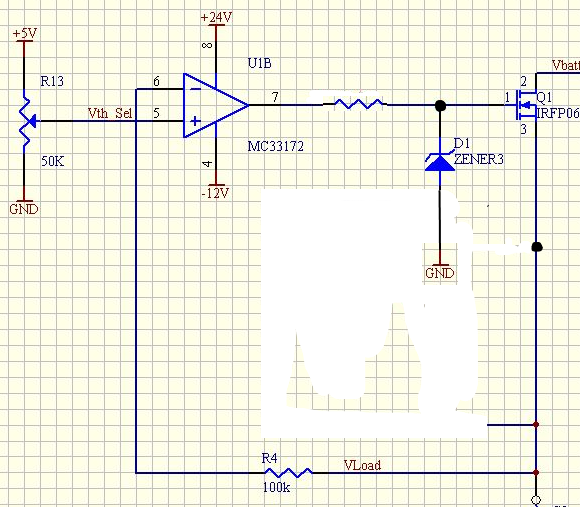
Task: Click the U1B designator text
Action: point(260,63)
